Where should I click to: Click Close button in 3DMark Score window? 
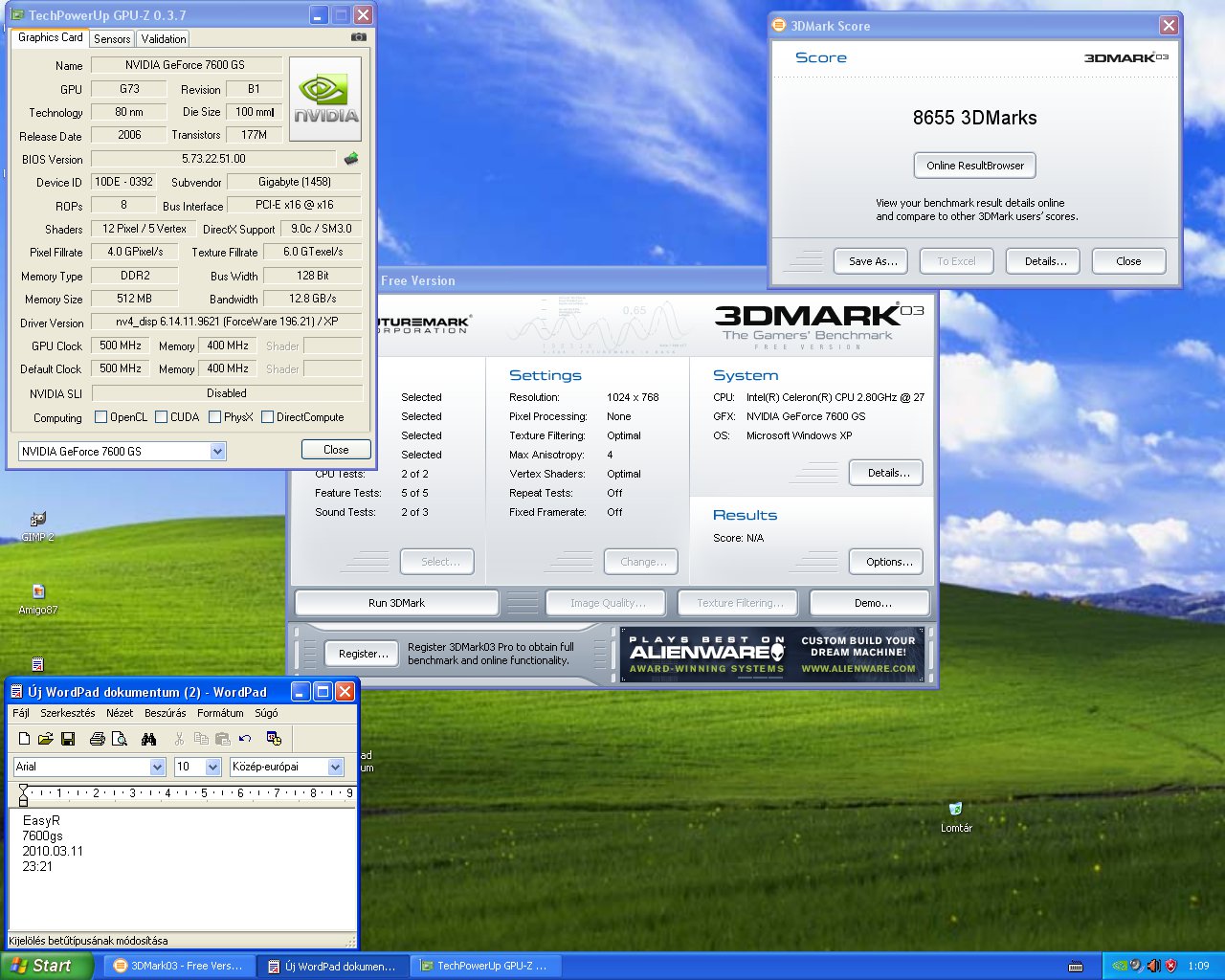pos(1128,261)
